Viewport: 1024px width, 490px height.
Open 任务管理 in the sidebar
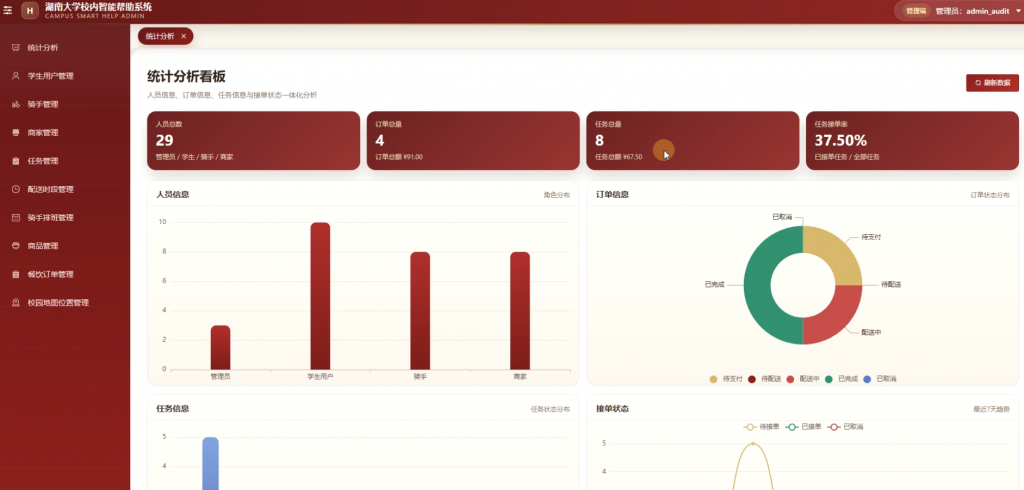coord(65,161)
